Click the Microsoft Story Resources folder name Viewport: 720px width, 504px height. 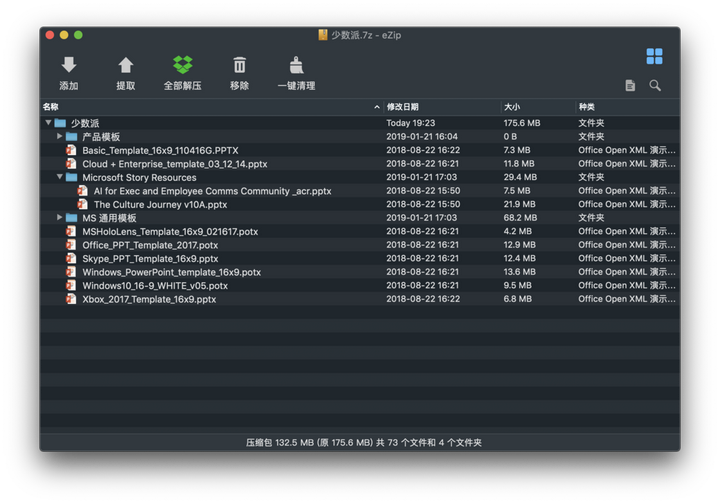(139, 177)
